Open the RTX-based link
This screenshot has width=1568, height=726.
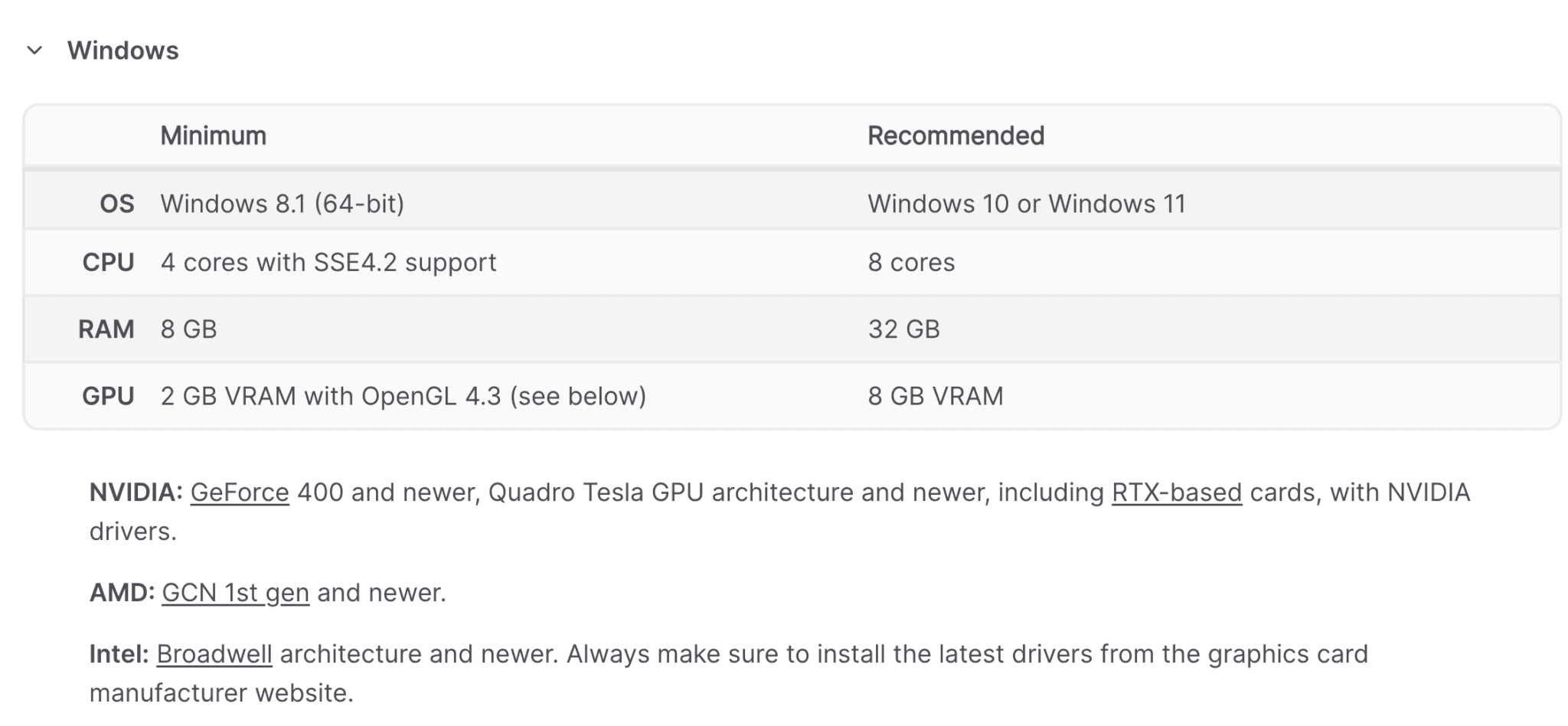point(1176,492)
